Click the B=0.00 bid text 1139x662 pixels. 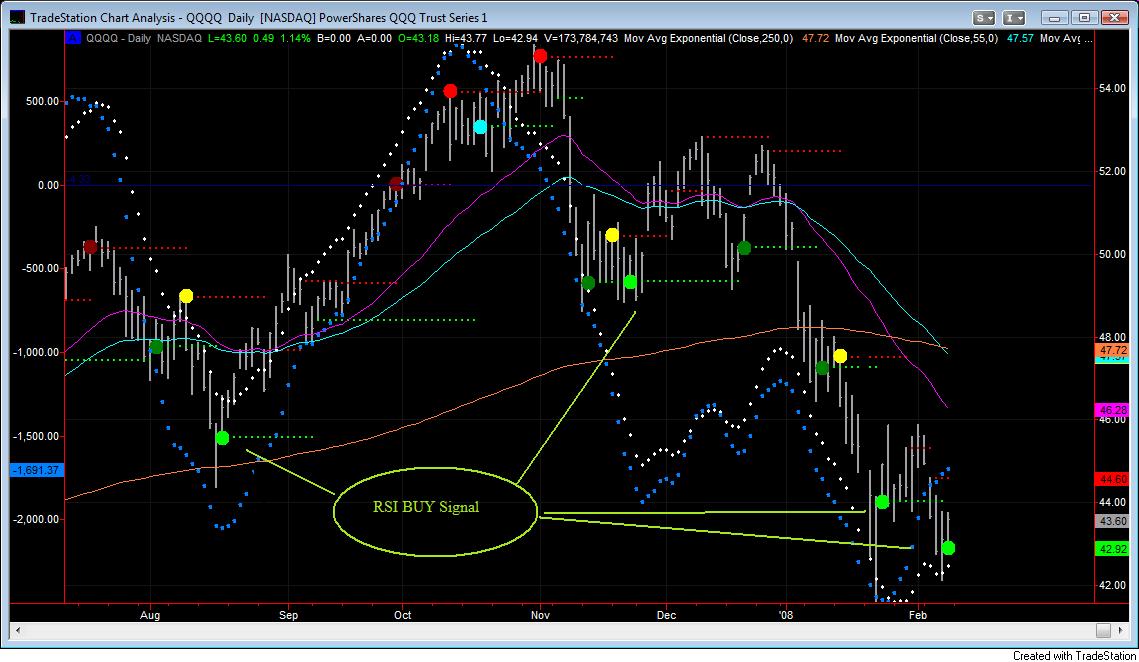pos(334,38)
